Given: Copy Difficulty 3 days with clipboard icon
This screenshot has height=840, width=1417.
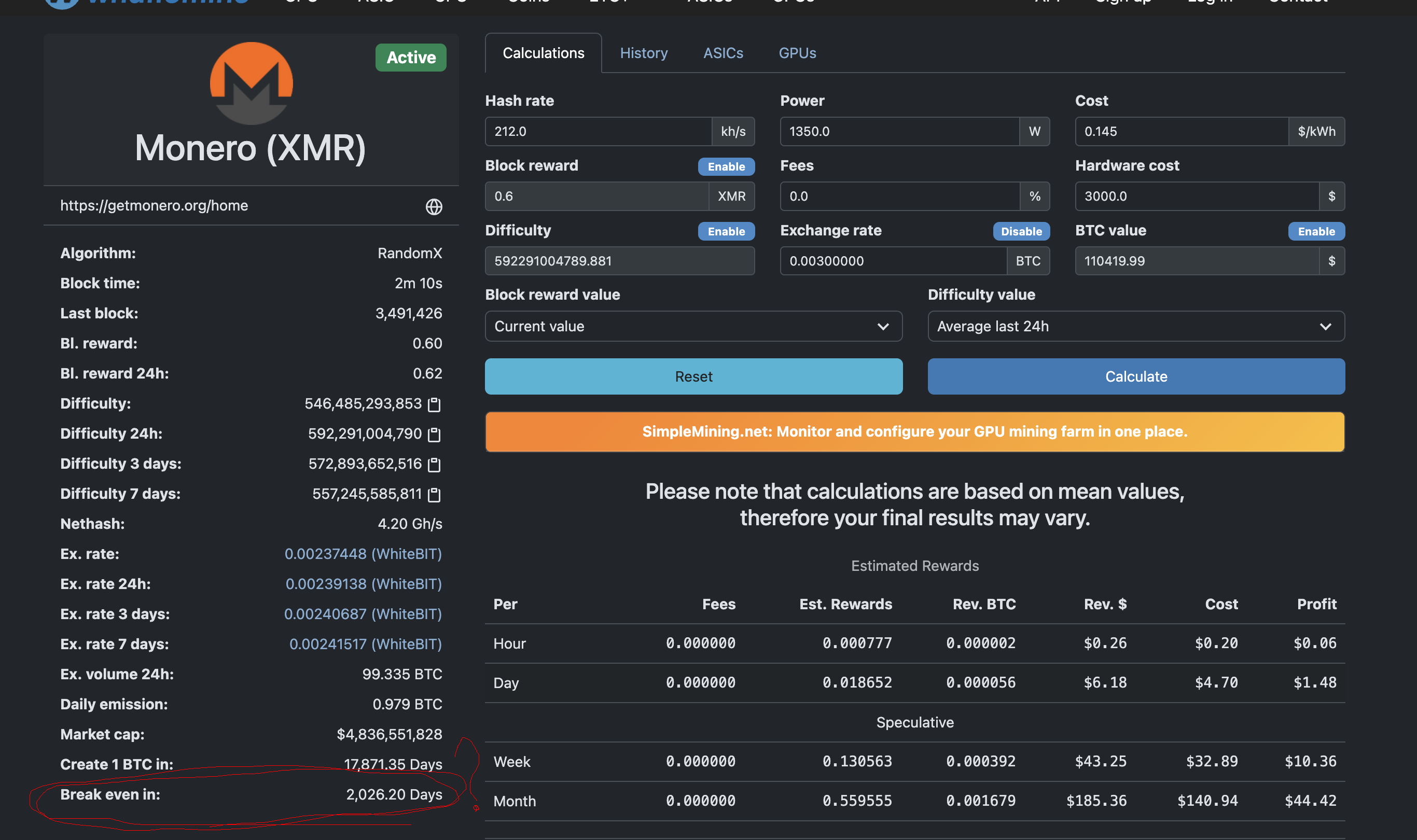Looking at the screenshot, I should (x=434, y=464).
